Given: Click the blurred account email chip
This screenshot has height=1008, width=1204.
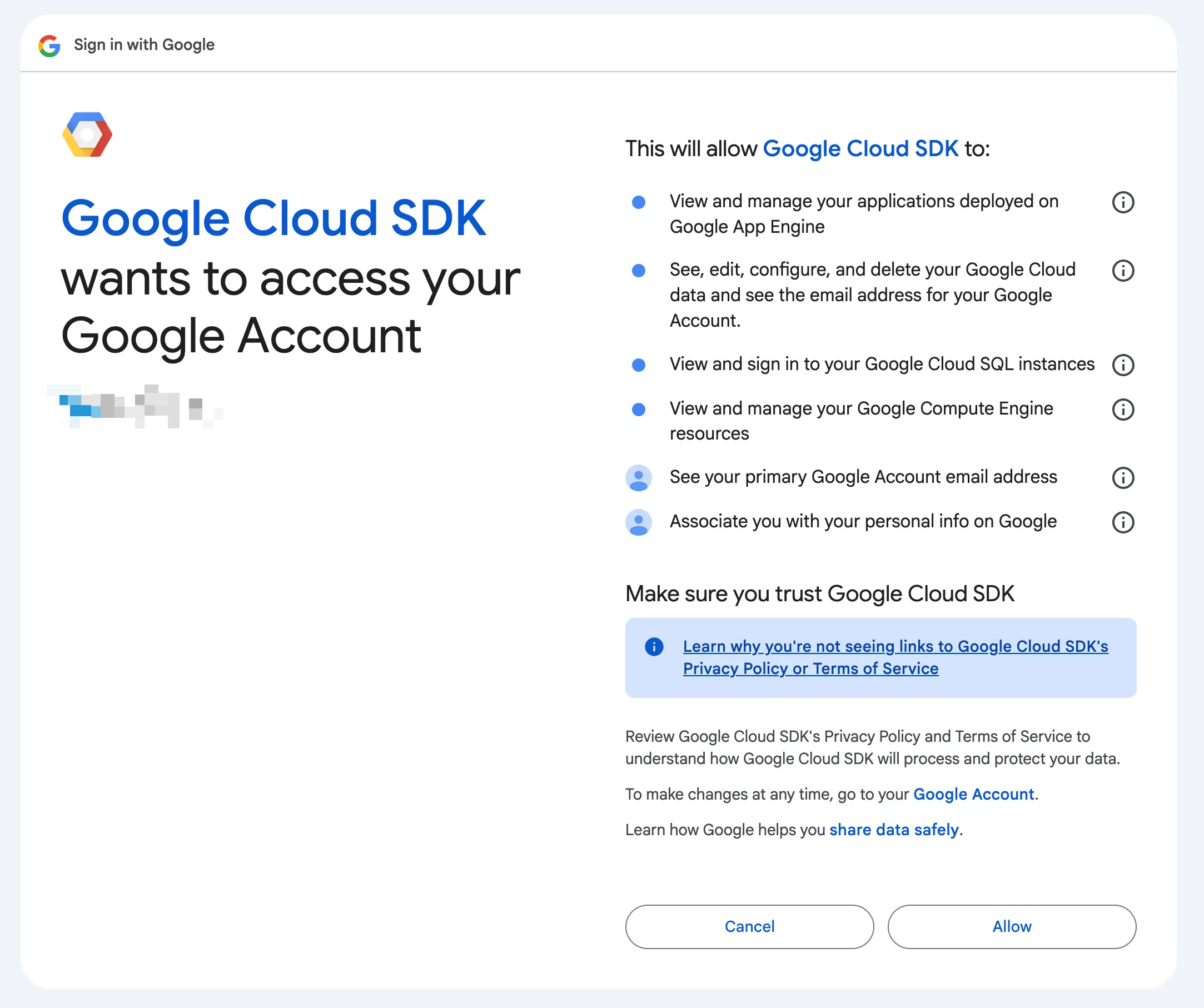Looking at the screenshot, I should (135, 406).
